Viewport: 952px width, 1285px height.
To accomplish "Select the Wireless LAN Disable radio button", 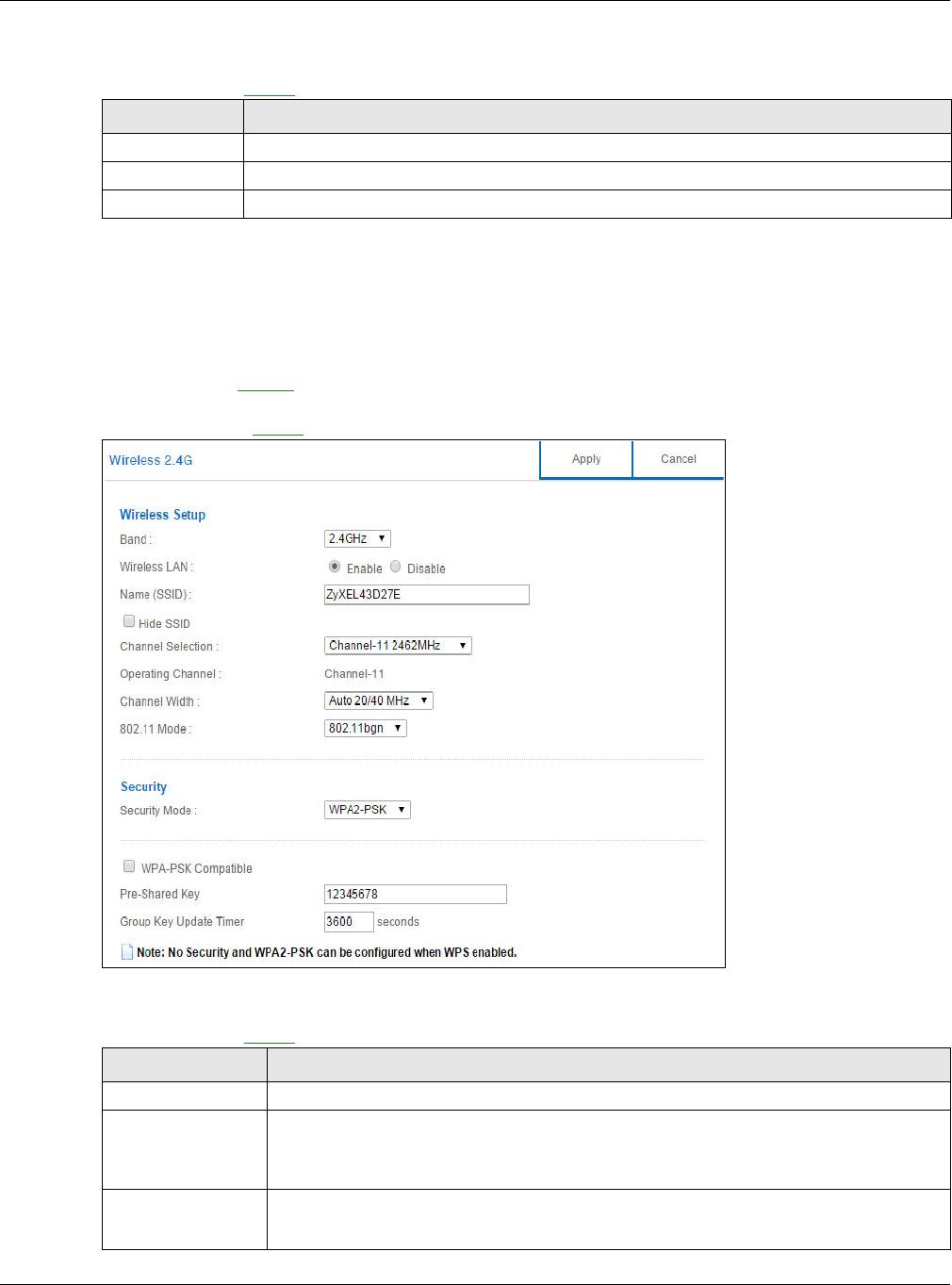I will 396,567.
